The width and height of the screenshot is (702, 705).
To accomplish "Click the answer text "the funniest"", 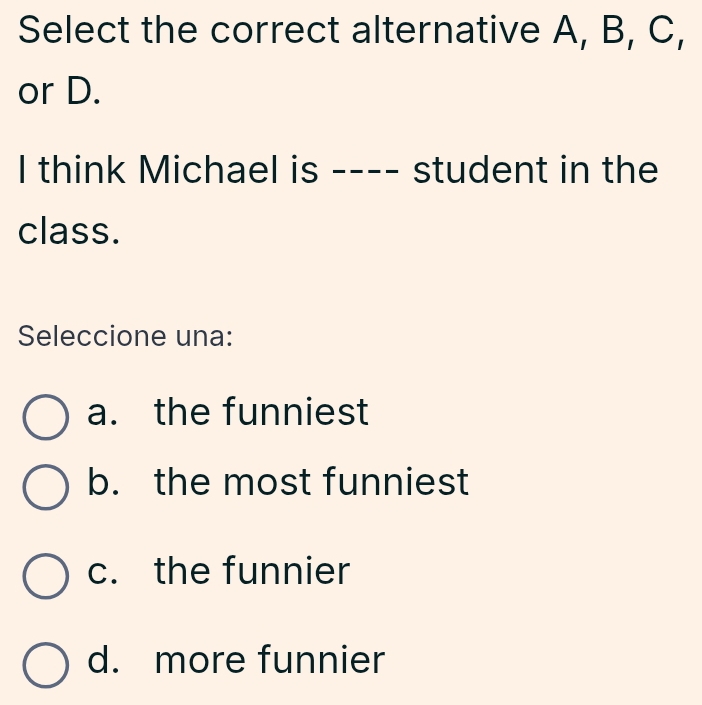I will point(262,412).
